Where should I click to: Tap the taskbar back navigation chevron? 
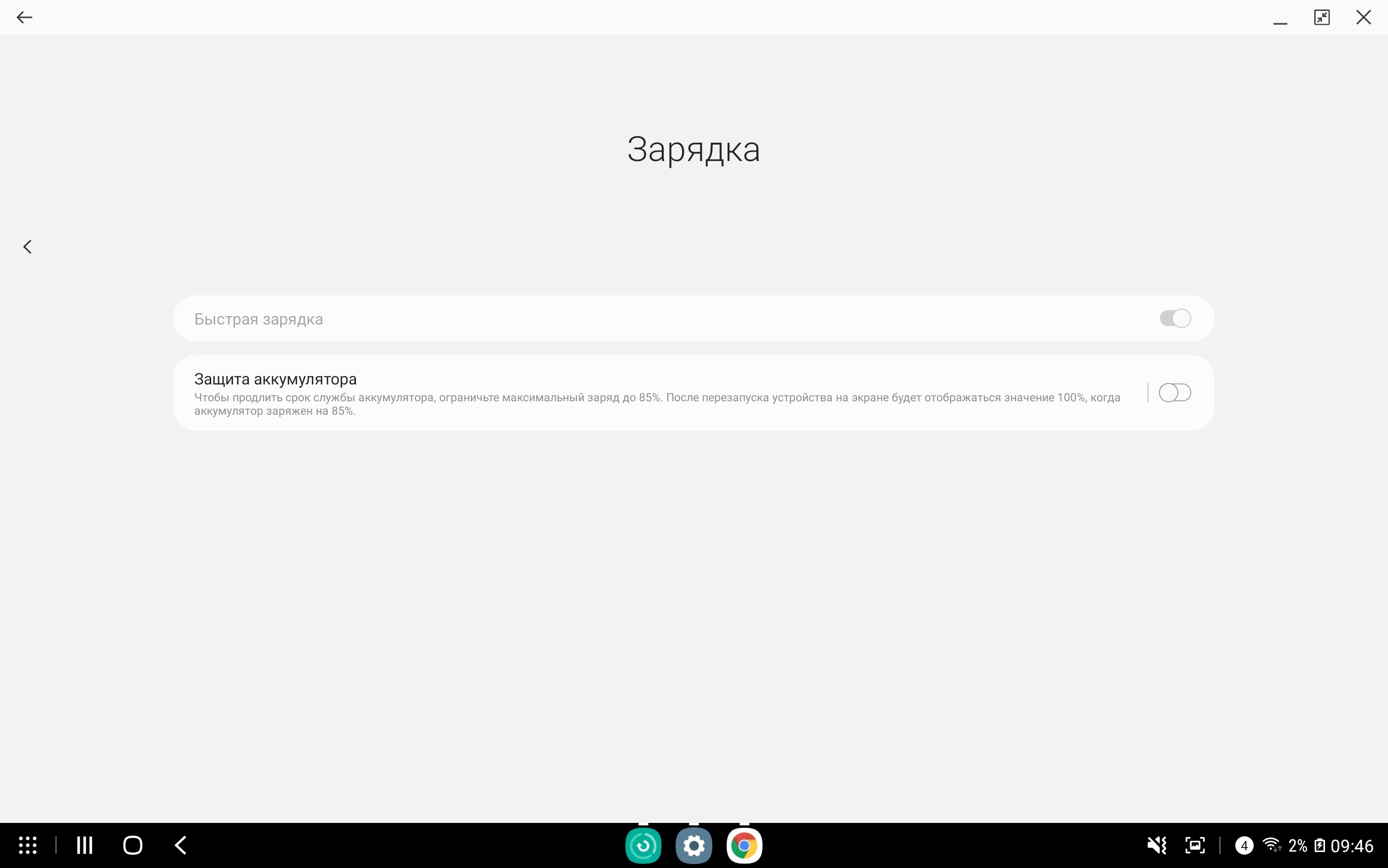tap(180, 845)
